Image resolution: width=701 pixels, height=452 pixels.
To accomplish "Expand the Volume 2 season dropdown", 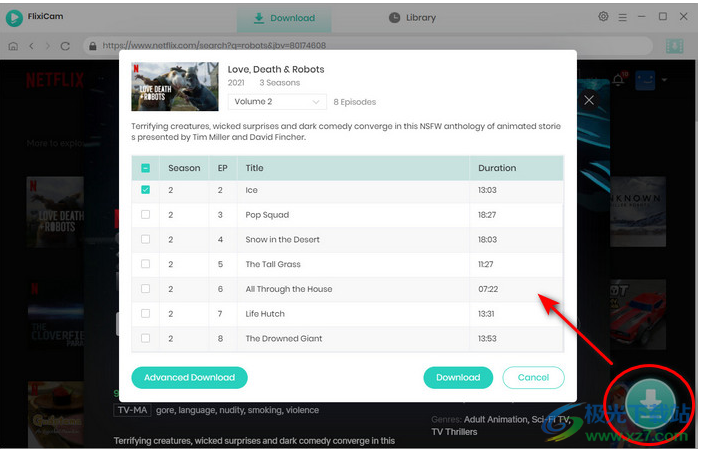I will point(277,102).
